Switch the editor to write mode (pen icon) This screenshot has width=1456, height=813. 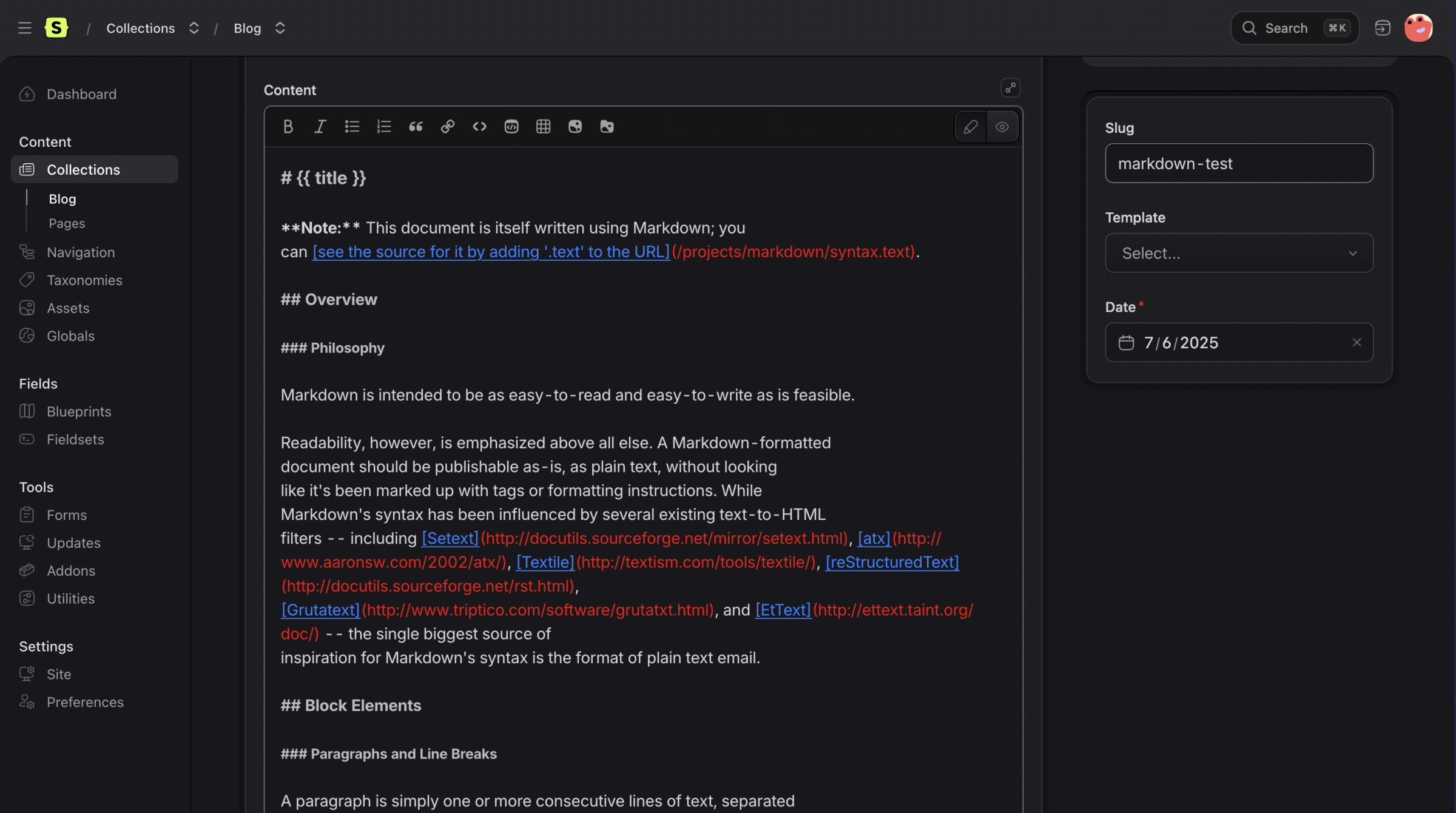click(x=970, y=127)
